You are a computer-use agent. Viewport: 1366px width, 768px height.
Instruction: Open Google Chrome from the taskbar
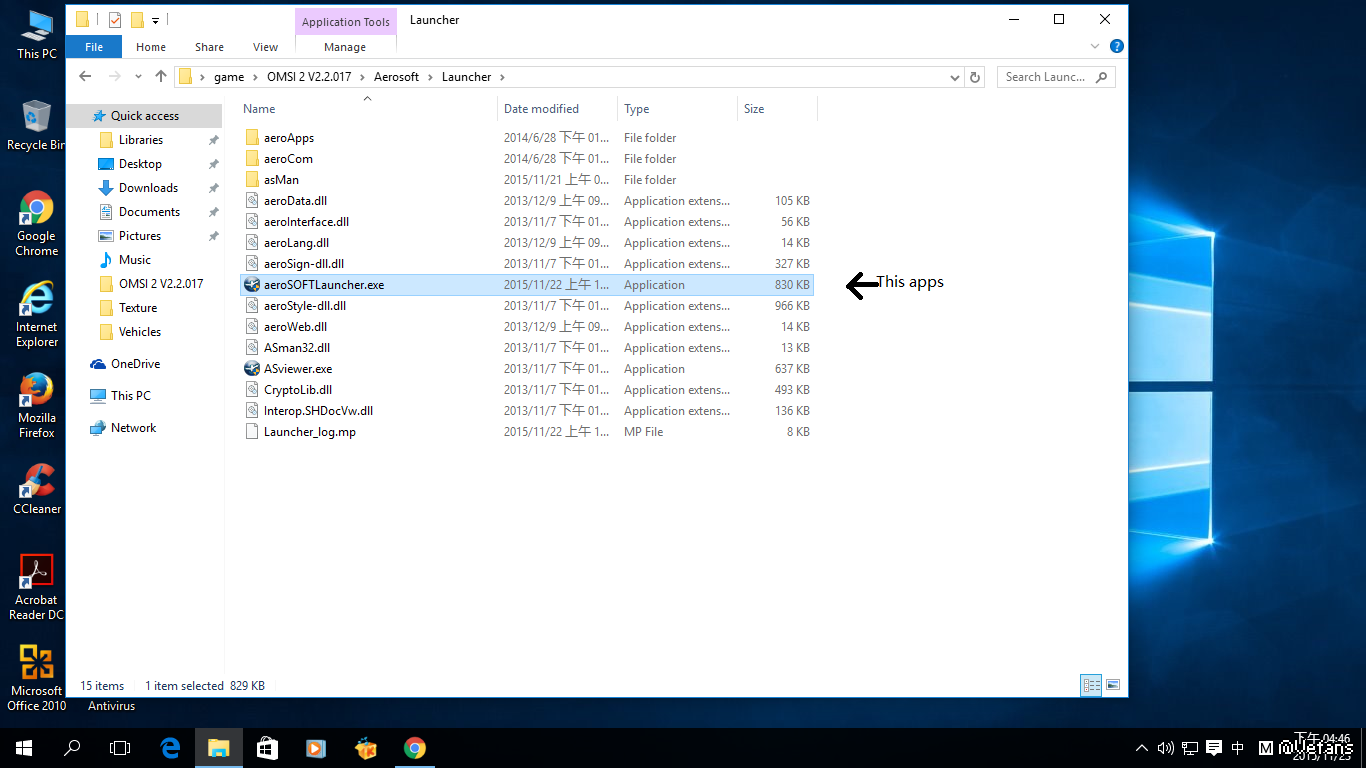pyautogui.click(x=414, y=747)
